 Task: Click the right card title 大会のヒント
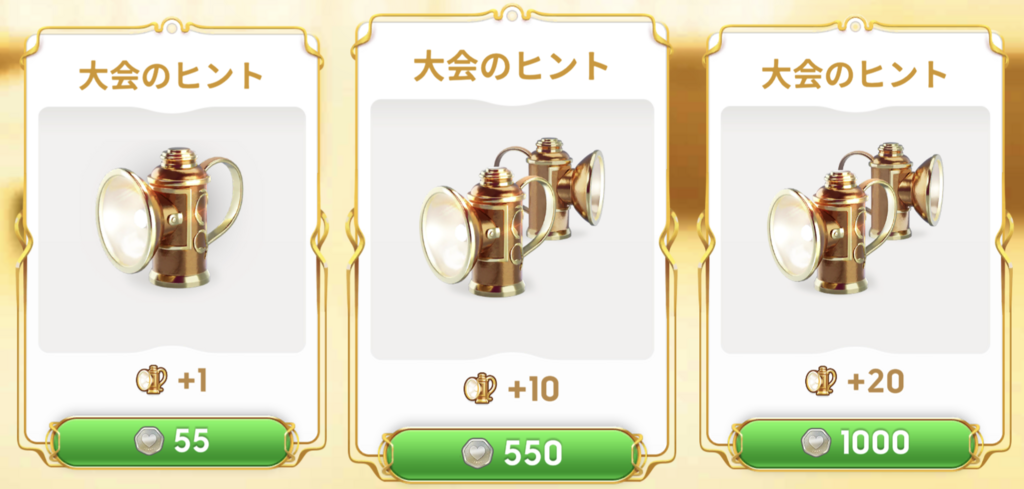tap(854, 75)
